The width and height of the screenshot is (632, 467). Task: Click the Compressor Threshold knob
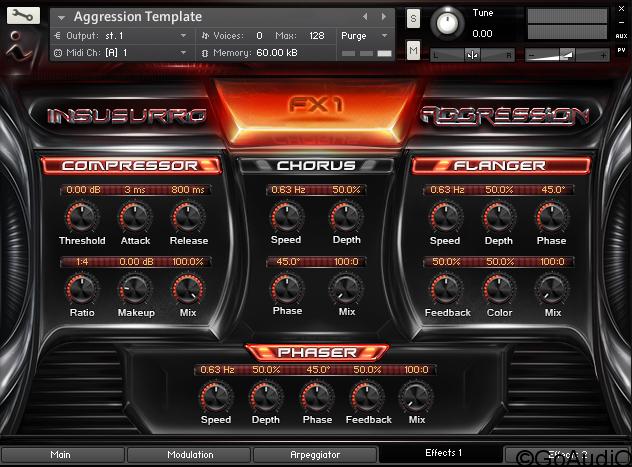(x=82, y=216)
